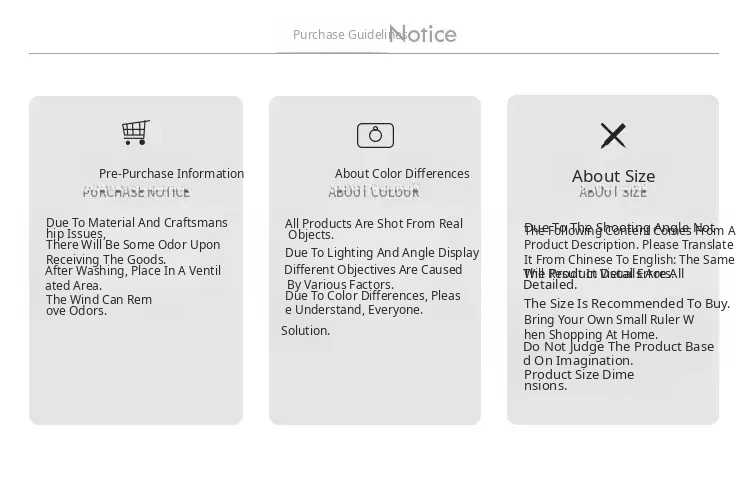Click the shopping cart icon
This screenshot has height=477, width=750.
click(x=136, y=133)
